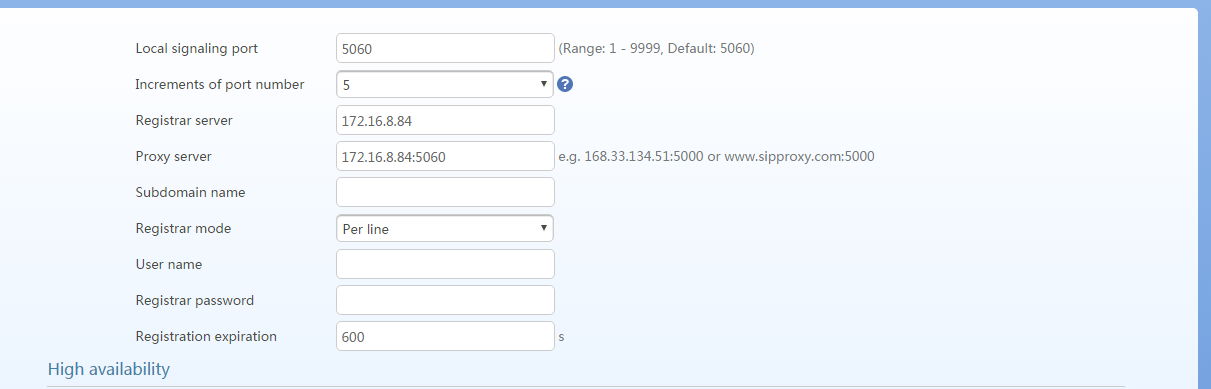Click the 'Registration expiration' label
This screenshot has height=389, width=1211.
pyautogui.click(x=206, y=336)
